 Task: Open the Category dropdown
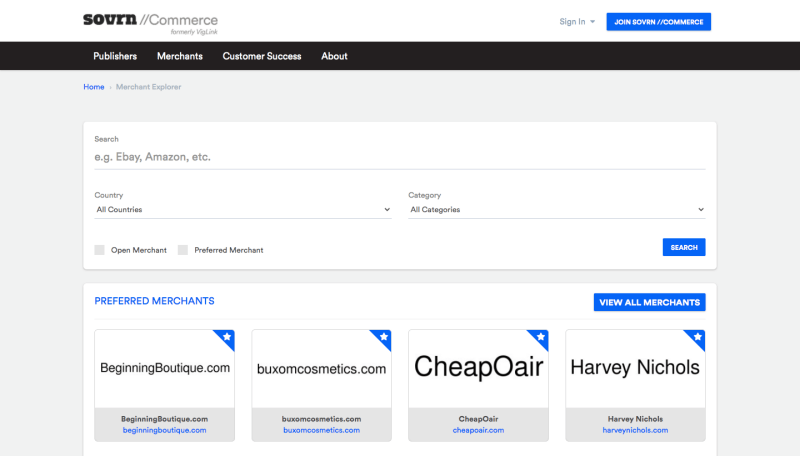coord(557,210)
